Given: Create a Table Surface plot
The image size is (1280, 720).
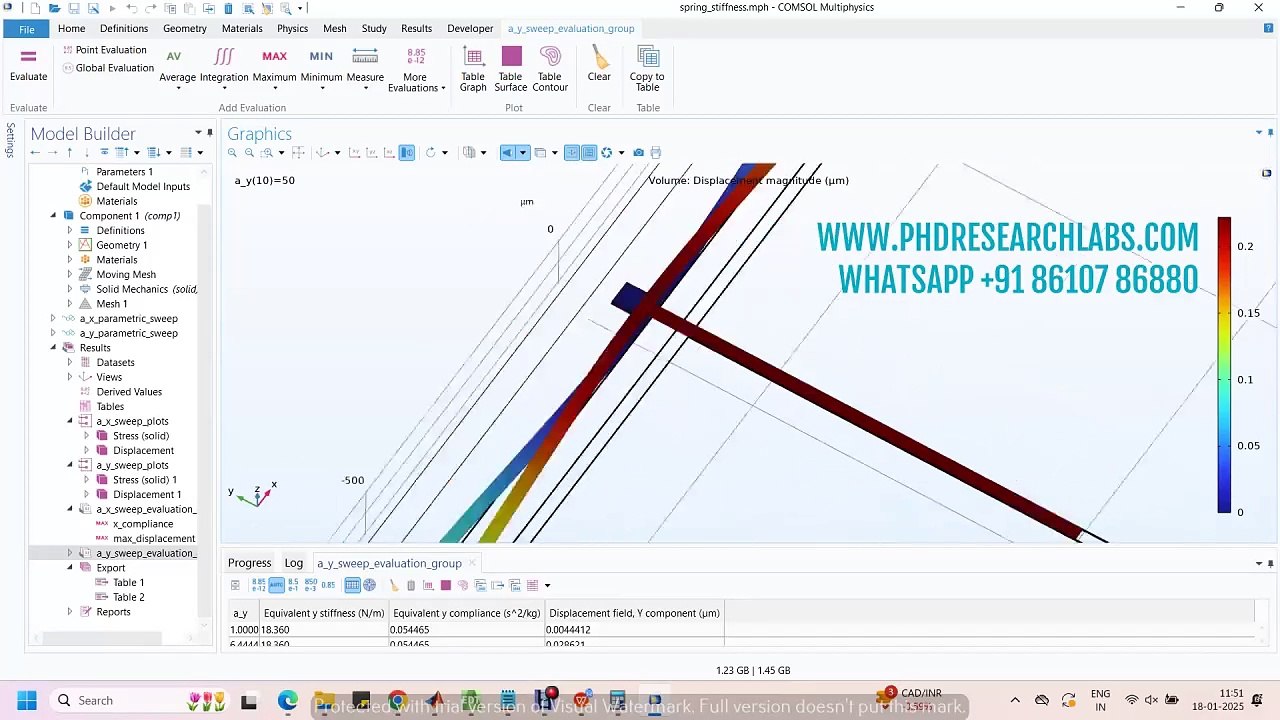Looking at the screenshot, I should (x=511, y=69).
